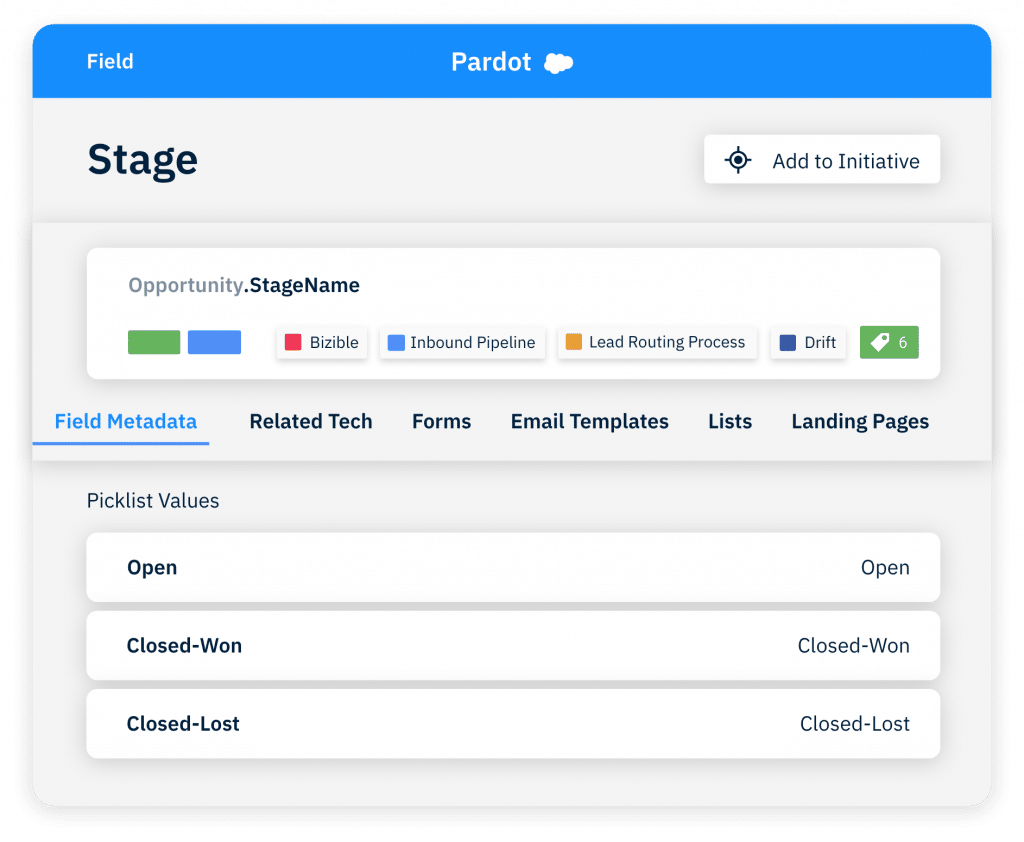Open the Forms tab
Viewport: 1024px width, 842px height.
coord(441,422)
